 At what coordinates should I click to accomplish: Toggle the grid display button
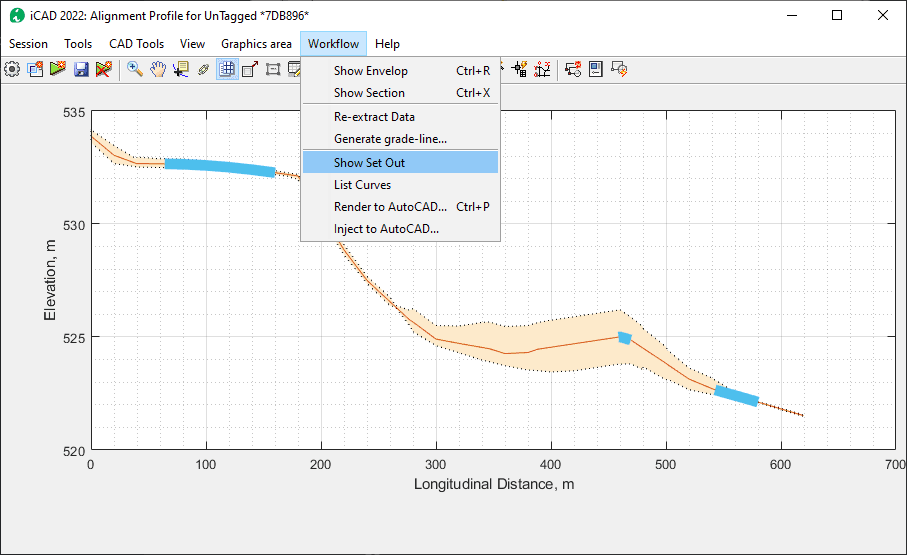[x=227, y=69]
